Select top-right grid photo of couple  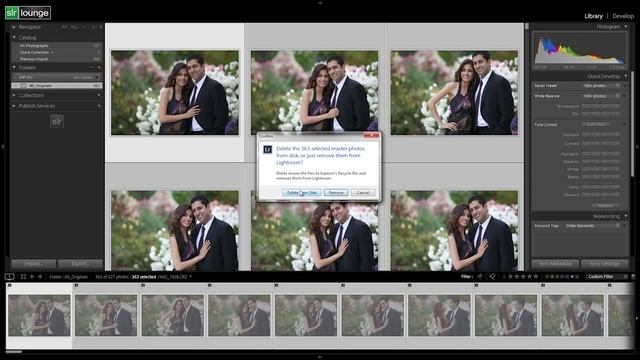click(x=454, y=93)
